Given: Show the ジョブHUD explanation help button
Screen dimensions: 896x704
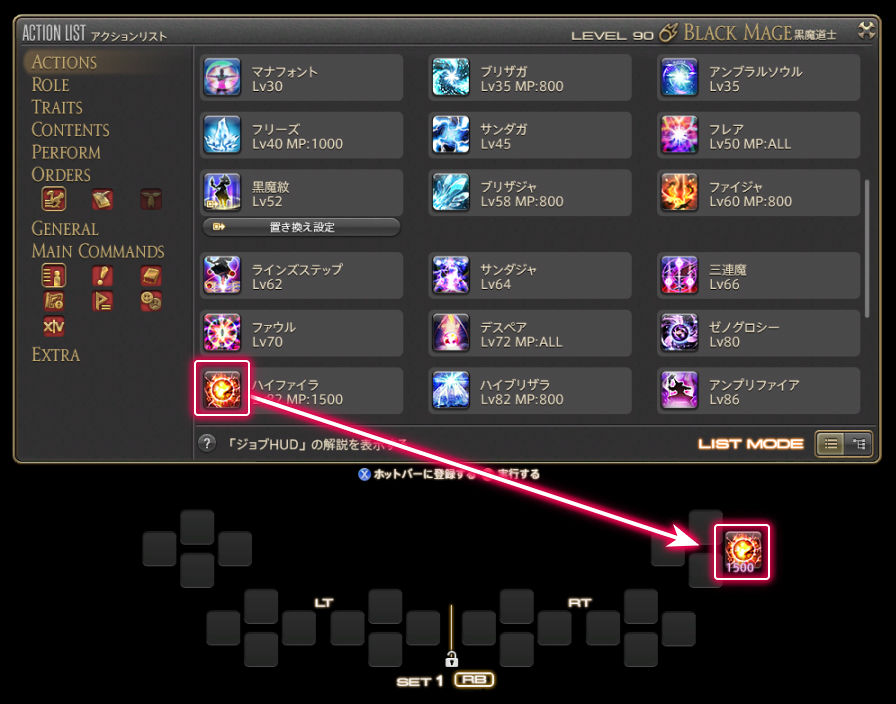Looking at the screenshot, I should pyautogui.click(x=207, y=443).
